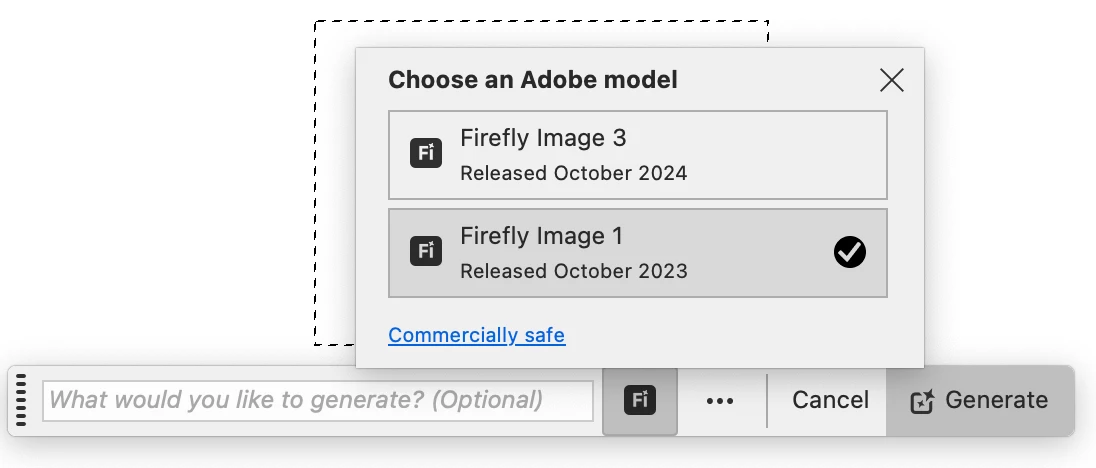
Task: Click the checkmark on Firefly Image 1
Action: point(850,253)
